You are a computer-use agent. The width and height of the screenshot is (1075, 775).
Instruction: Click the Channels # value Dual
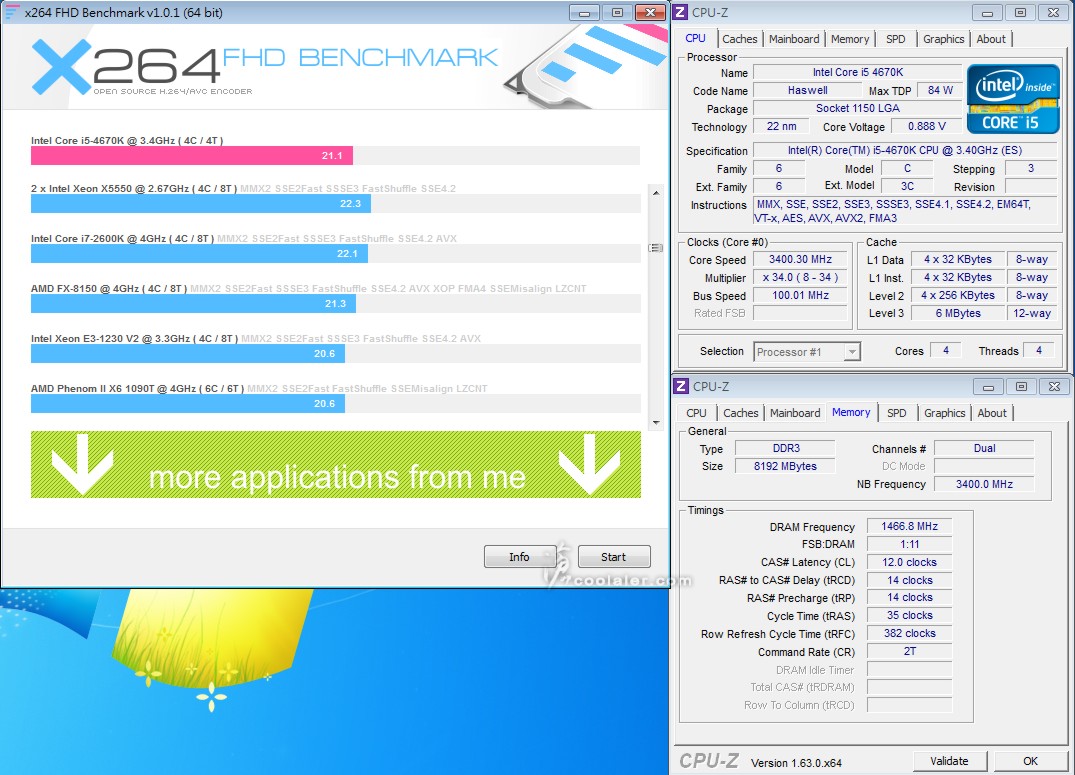coord(984,449)
